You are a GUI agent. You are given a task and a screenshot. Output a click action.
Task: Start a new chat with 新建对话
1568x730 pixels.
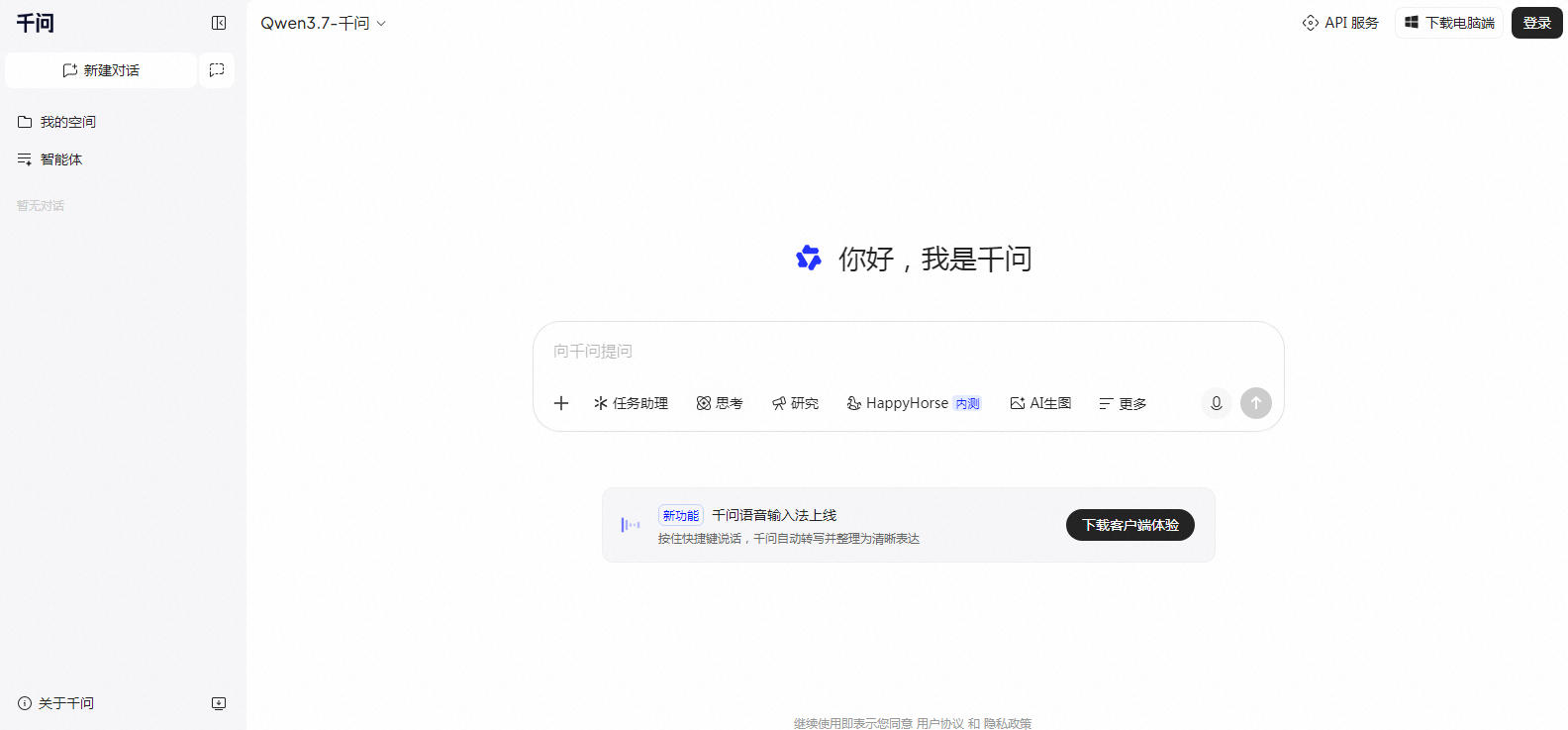101,70
